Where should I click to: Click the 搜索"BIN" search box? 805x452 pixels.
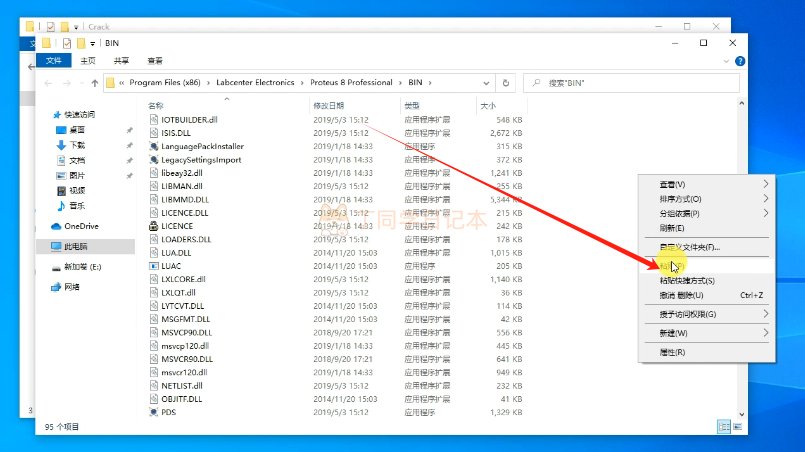pyautogui.click(x=630, y=83)
